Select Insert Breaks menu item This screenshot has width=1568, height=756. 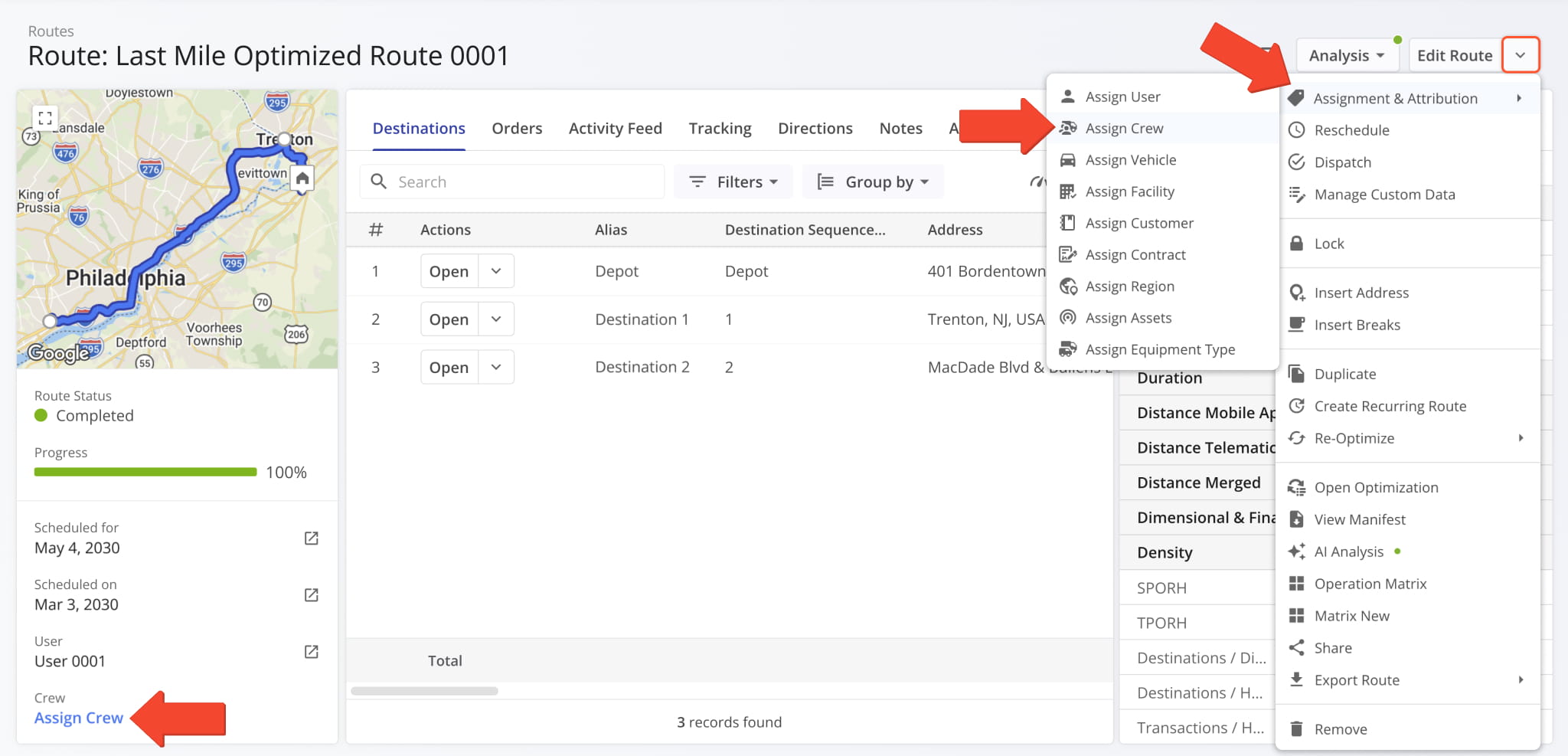(1408, 325)
